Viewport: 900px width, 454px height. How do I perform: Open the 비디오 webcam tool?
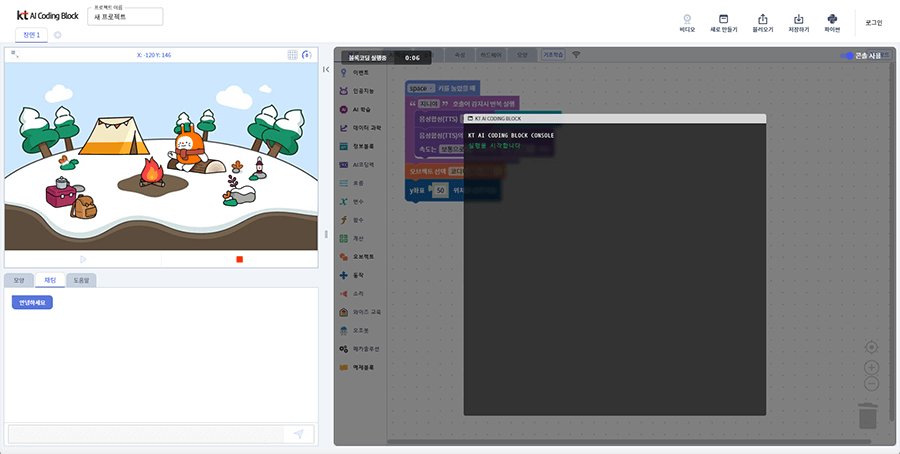pos(687,24)
